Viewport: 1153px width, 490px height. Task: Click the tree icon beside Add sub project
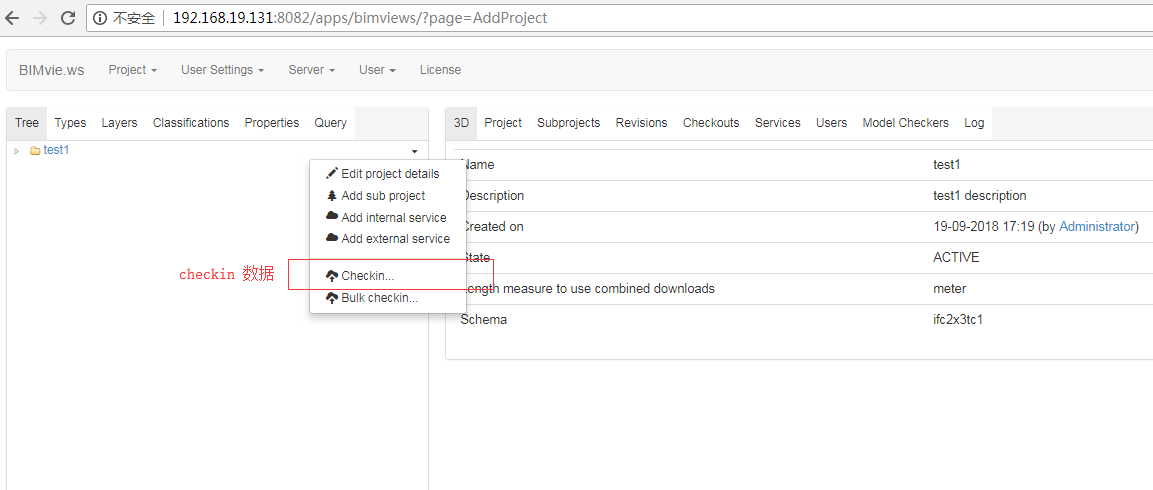pos(332,196)
